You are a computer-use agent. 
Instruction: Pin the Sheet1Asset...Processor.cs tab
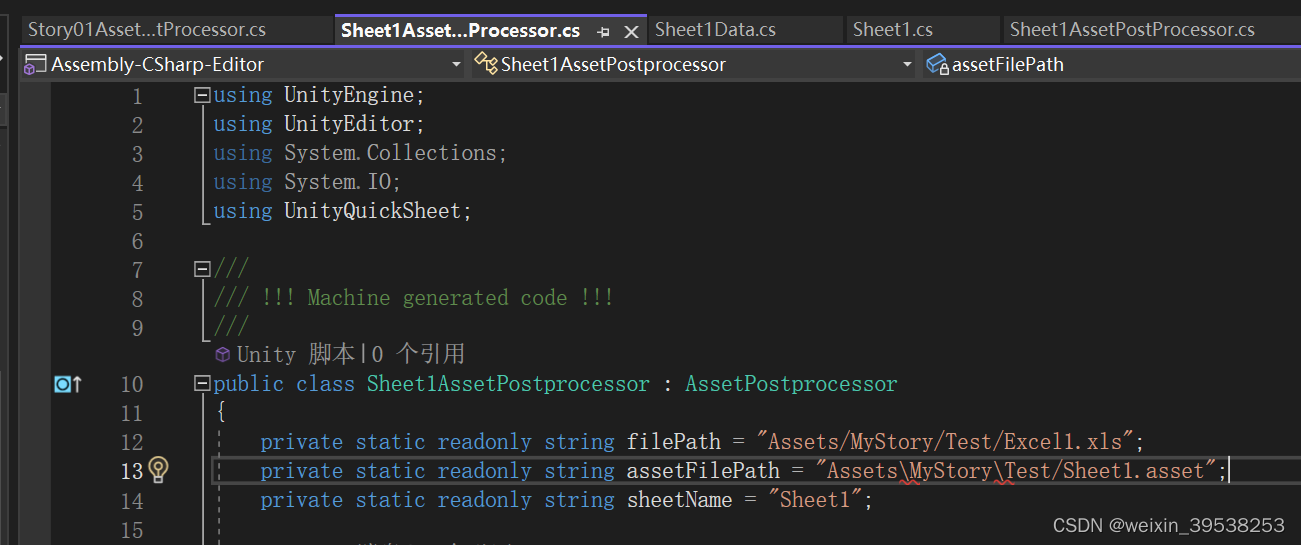tap(603, 32)
